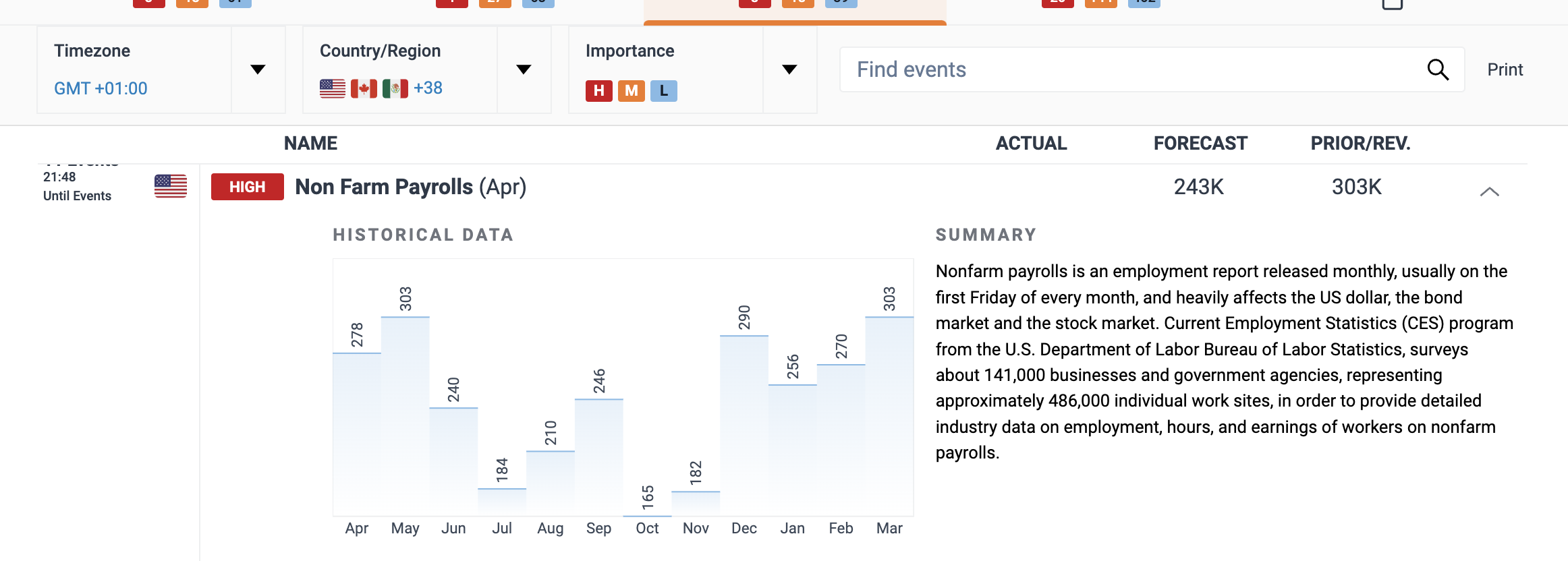Click the FORECAST column header
The width and height of the screenshot is (1568, 561).
coord(1200,143)
